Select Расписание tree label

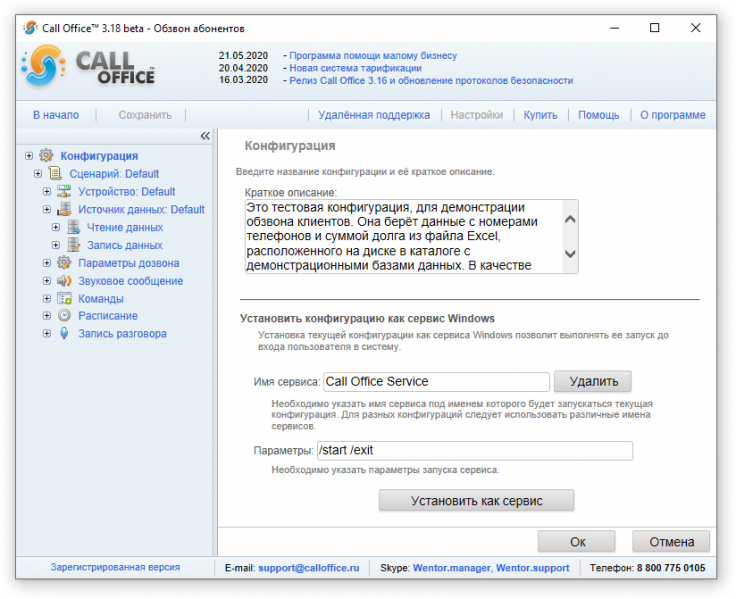tap(108, 316)
